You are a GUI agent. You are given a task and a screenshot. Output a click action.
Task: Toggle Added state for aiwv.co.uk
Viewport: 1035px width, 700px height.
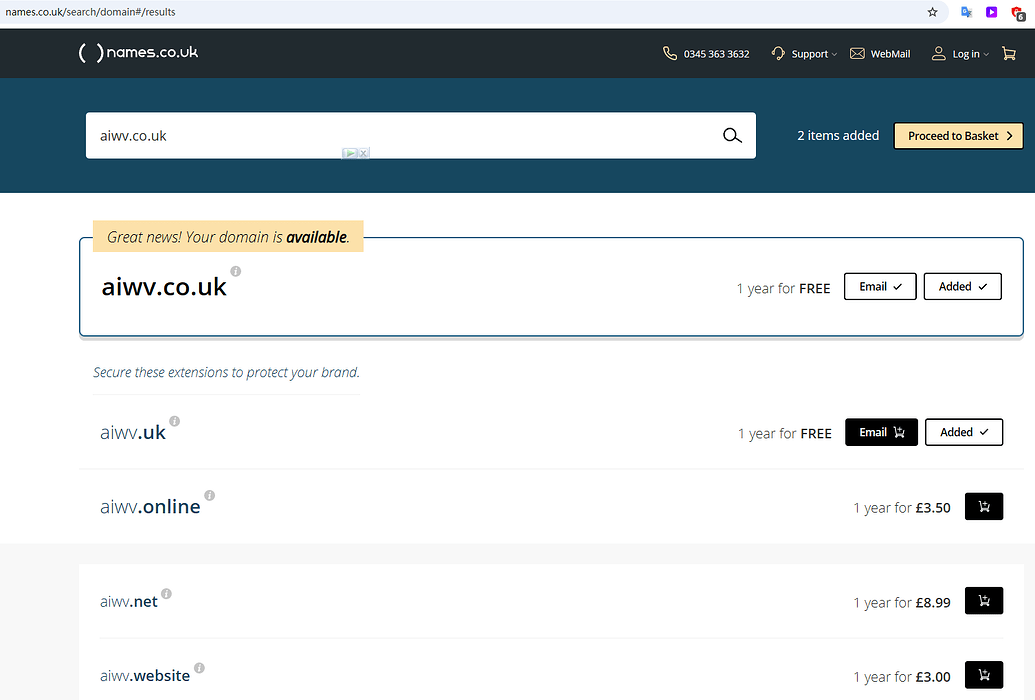(962, 287)
